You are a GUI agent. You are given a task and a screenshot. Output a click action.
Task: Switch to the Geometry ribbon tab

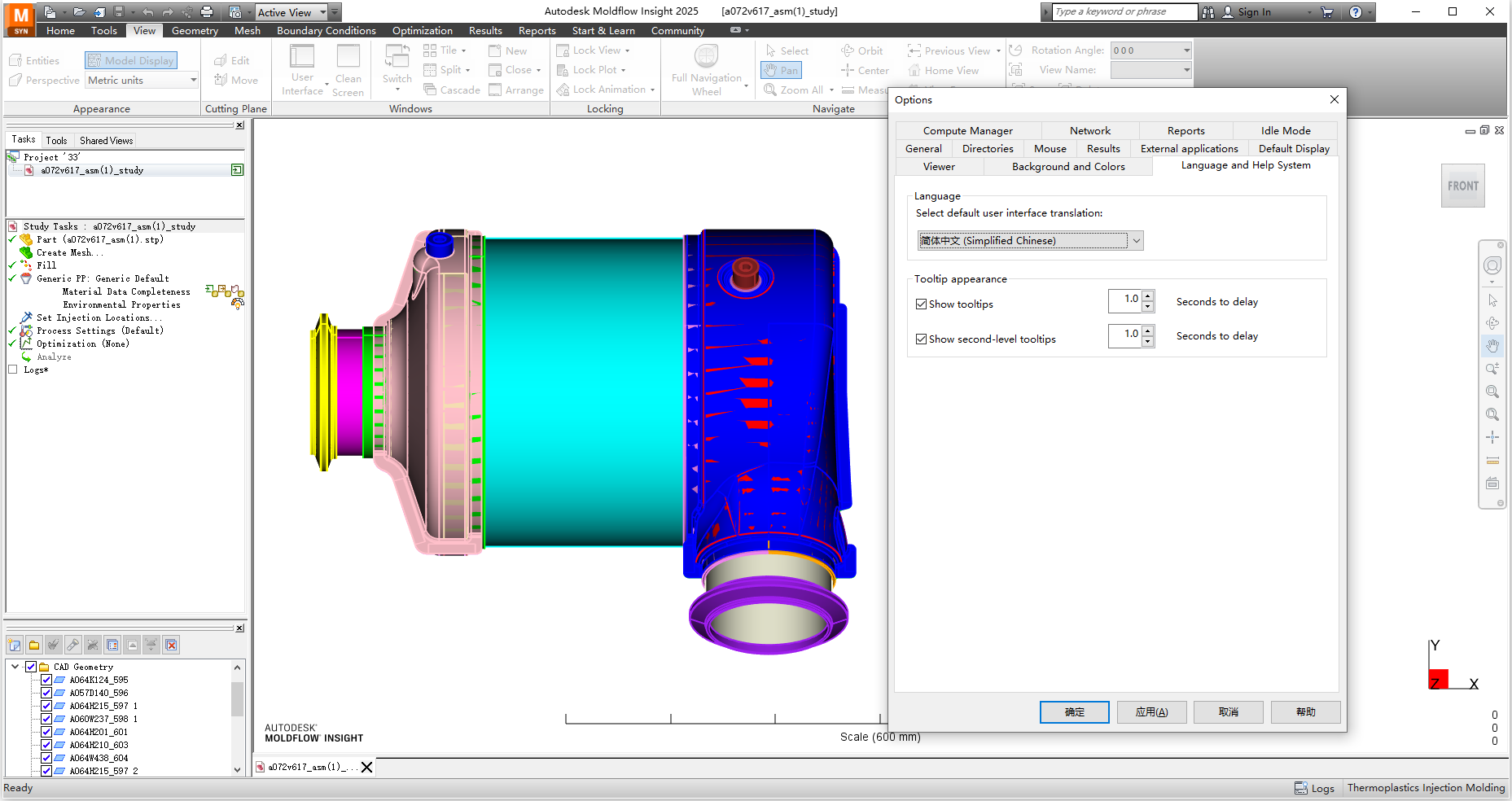click(x=194, y=30)
